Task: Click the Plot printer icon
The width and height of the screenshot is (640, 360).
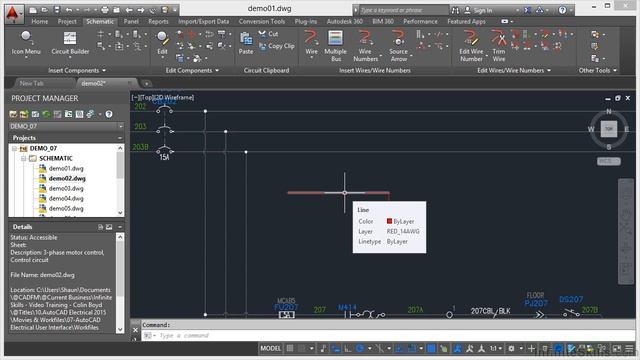Action: pyautogui.click(x=104, y=10)
